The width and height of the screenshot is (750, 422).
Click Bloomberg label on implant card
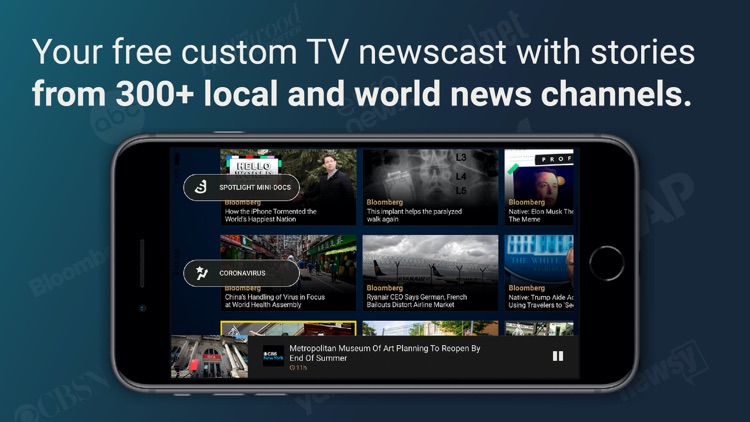point(385,202)
